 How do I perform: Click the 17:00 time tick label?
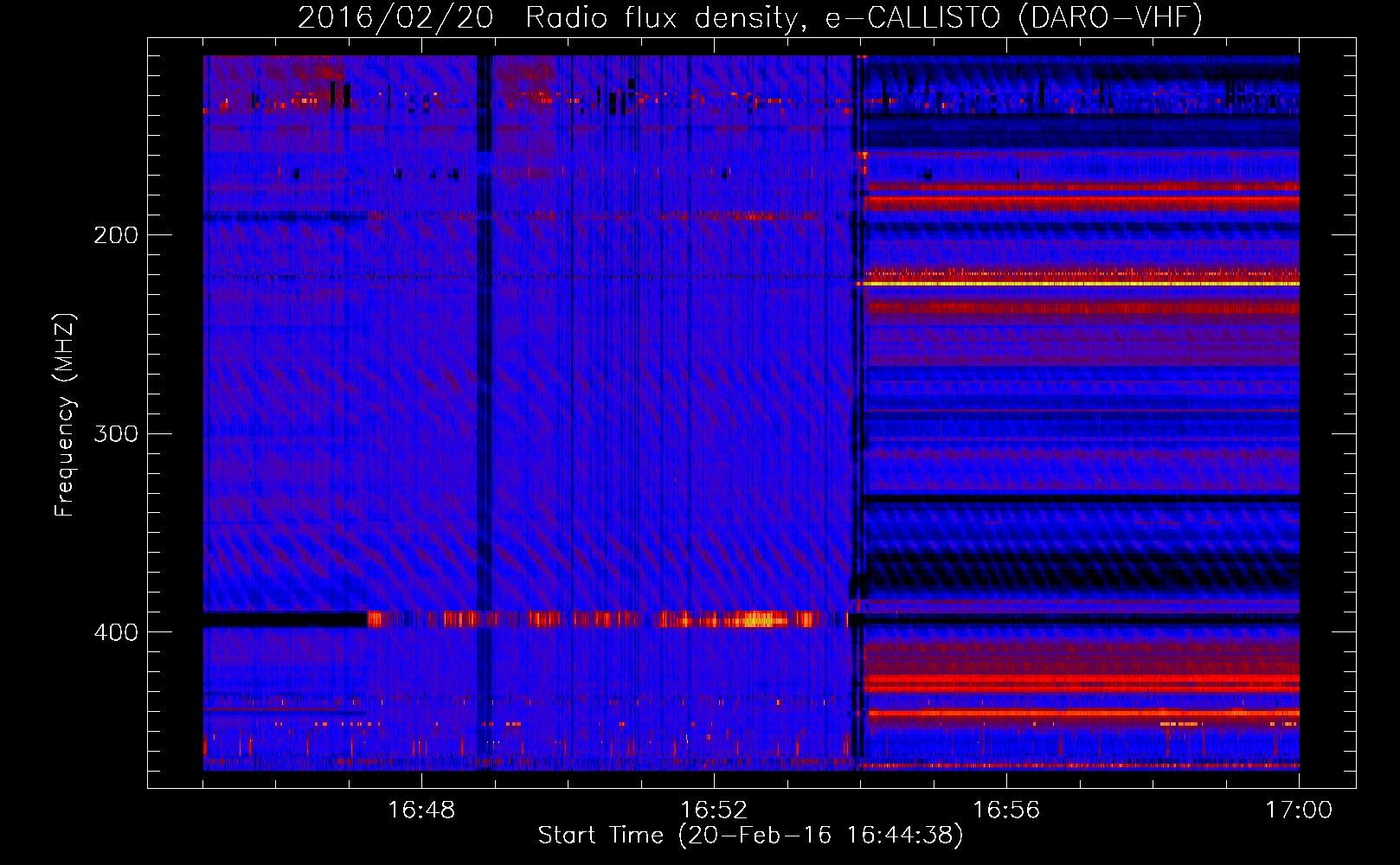click(x=1299, y=810)
